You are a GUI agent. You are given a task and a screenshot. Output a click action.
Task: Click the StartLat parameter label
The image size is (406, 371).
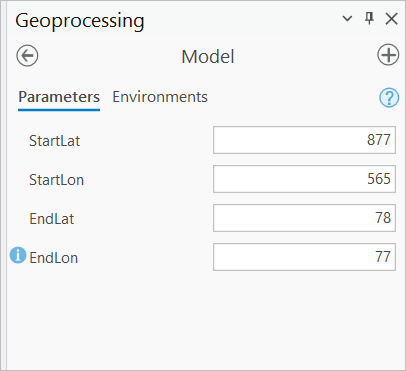55,141
